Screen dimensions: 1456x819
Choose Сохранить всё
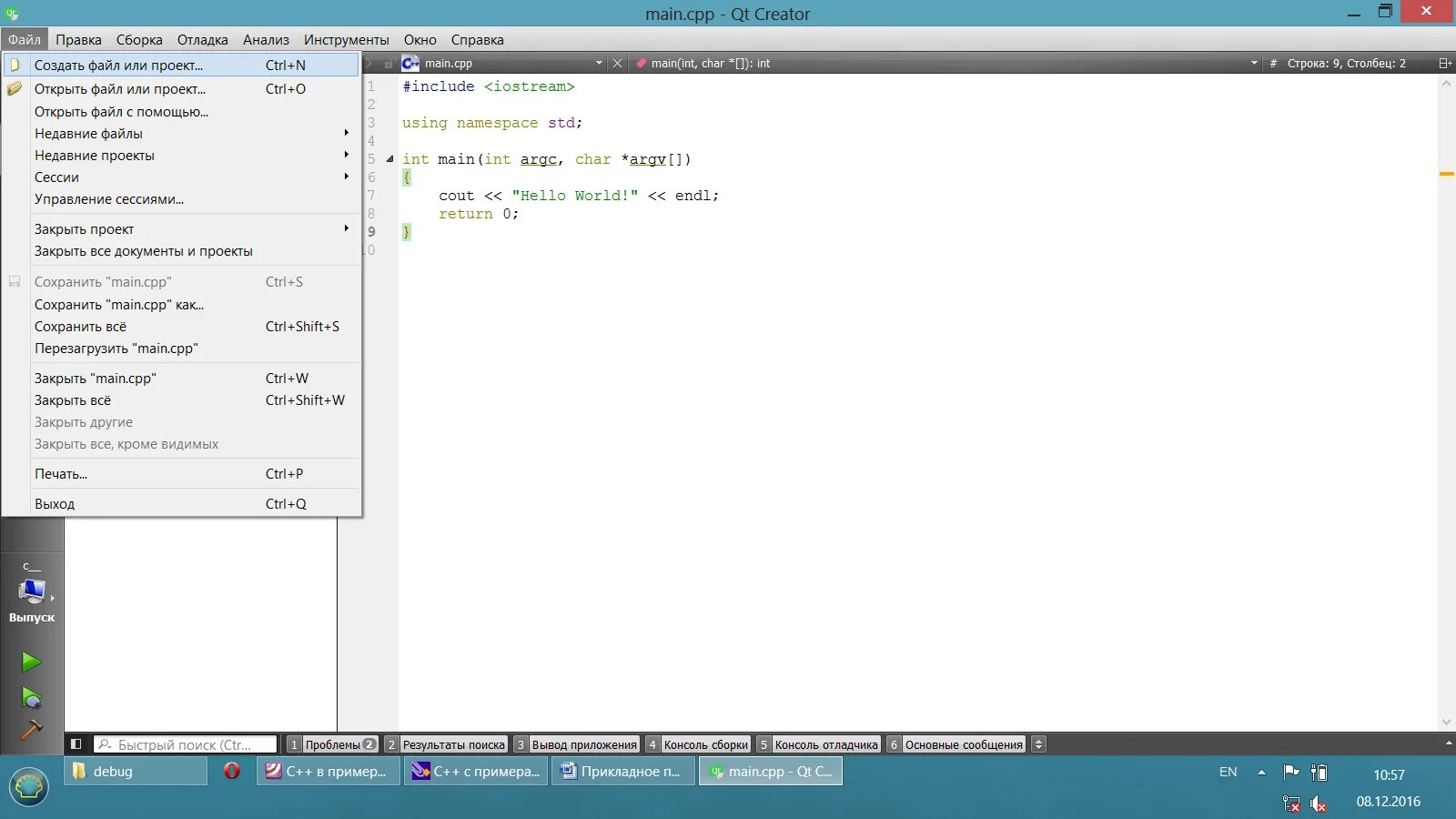(181, 326)
